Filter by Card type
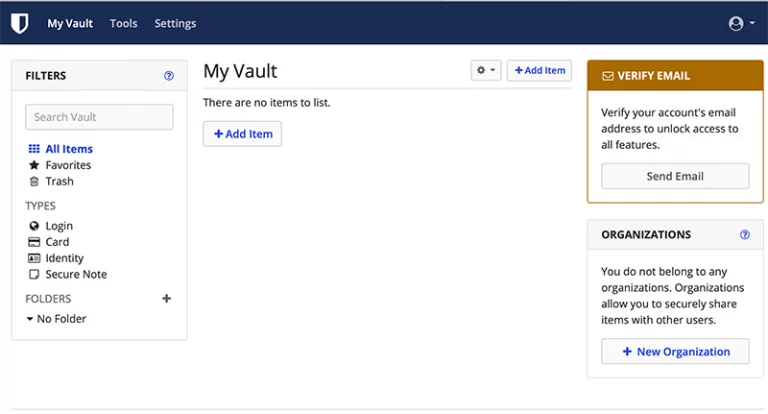Screen dimensions: 768x414 [57, 242]
